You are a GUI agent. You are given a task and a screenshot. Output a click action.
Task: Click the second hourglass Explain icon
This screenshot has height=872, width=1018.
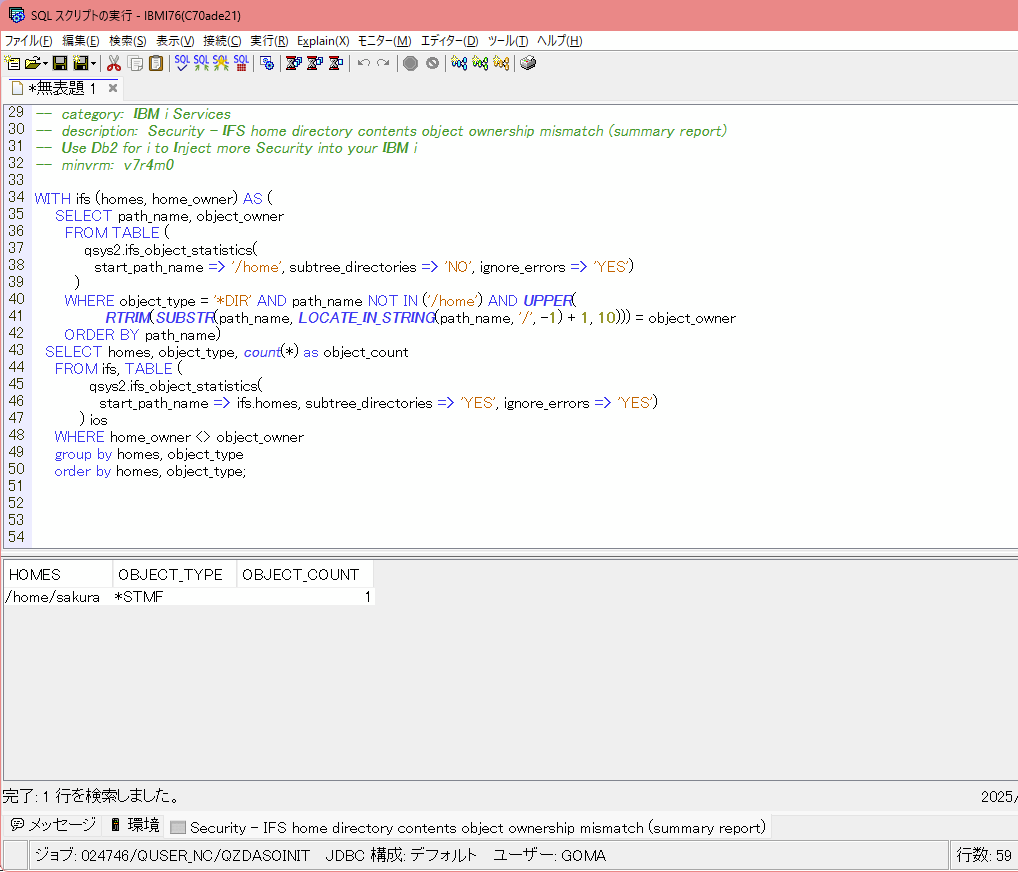pyautogui.click(x=315, y=63)
